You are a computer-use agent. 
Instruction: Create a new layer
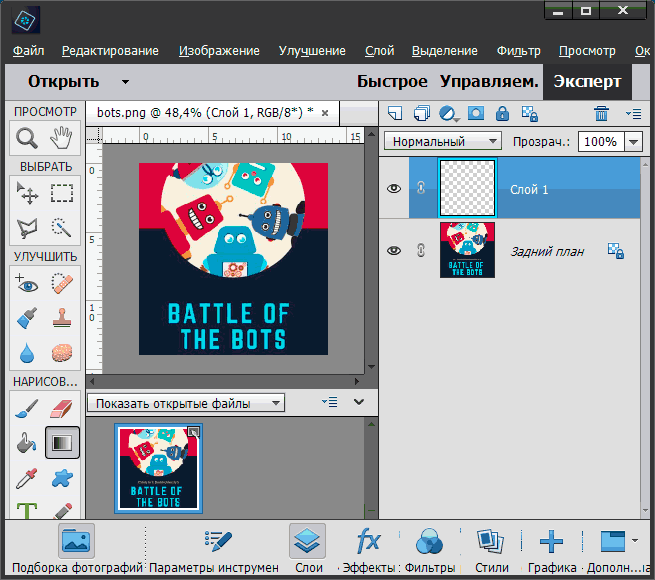pos(395,114)
